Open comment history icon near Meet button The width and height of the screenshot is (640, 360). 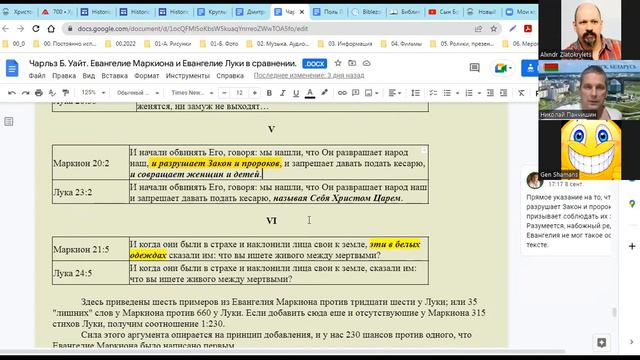(474, 67)
